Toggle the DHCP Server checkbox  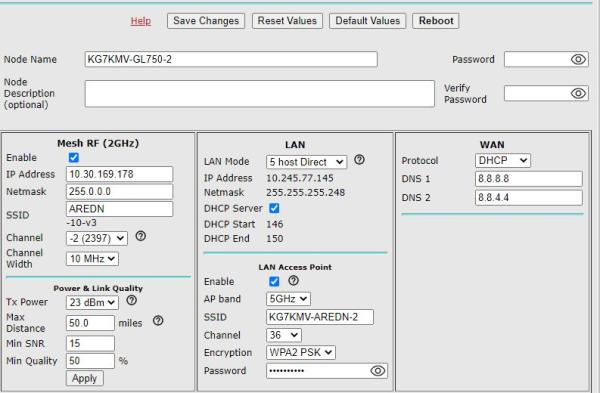pyautogui.click(x=274, y=208)
